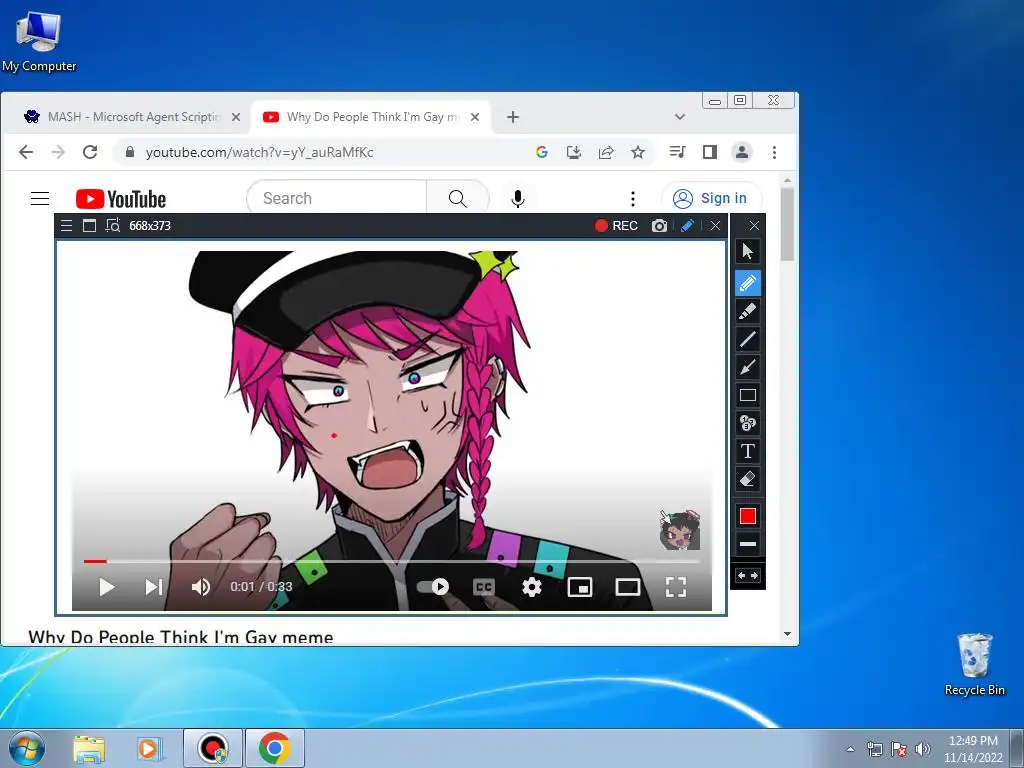The width and height of the screenshot is (1024, 768).
Task: Search with voice microphone button
Action: [x=517, y=199]
